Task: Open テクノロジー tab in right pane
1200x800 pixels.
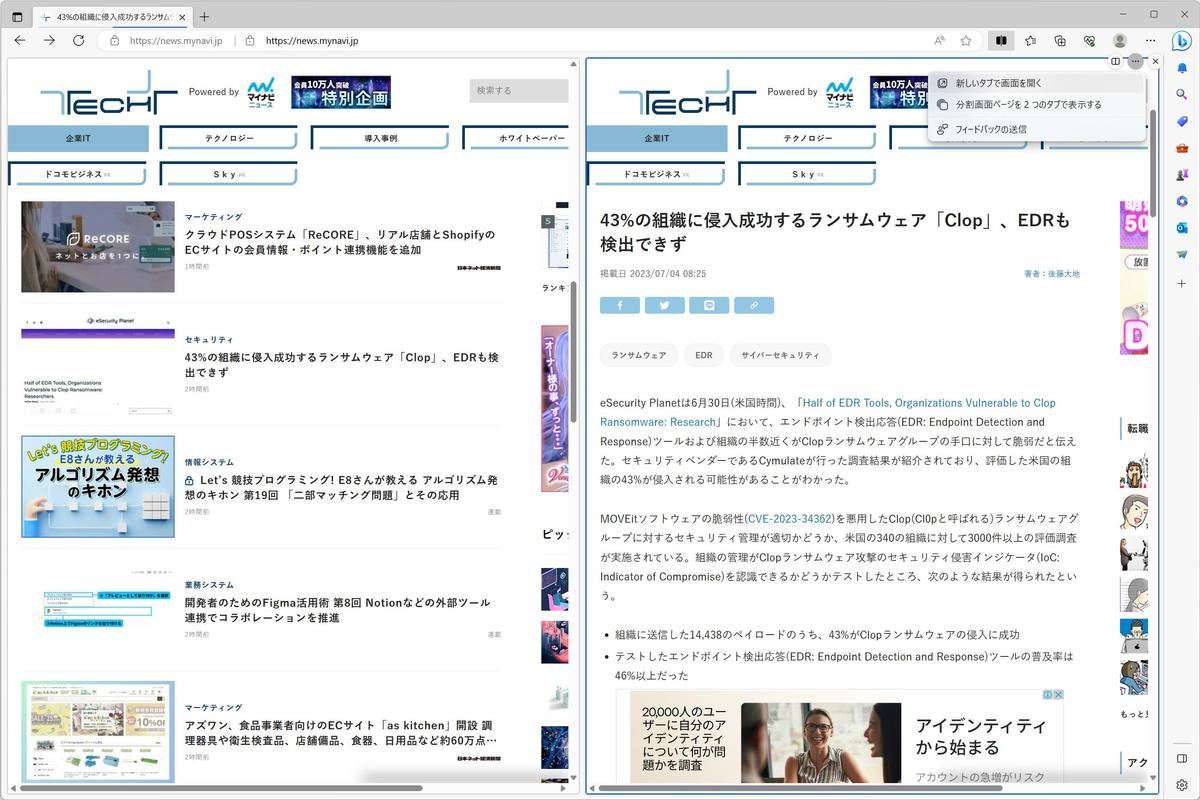Action: [x=807, y=138]
